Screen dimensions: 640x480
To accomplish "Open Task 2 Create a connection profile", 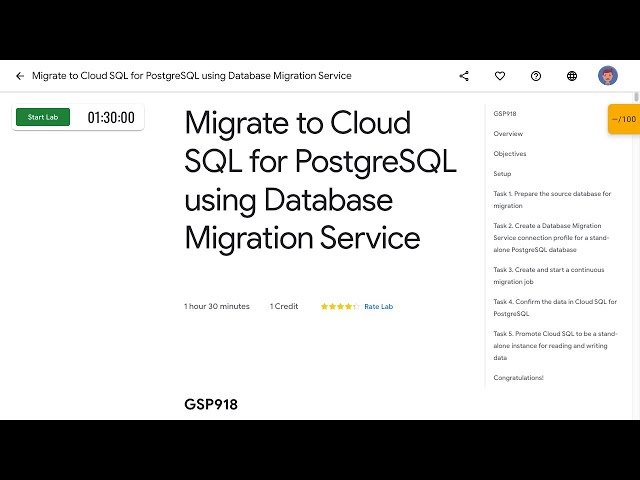I will [551, 238].
